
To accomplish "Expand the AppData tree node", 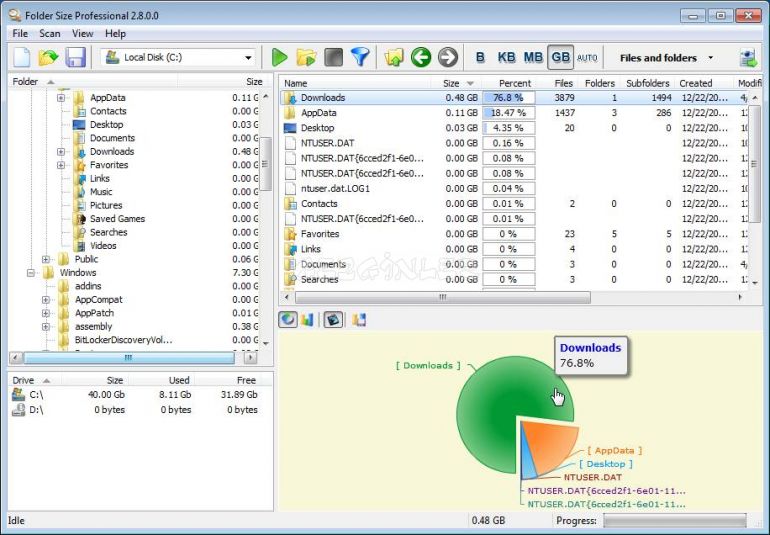I will pyautogui.click(x=60, y=98).
